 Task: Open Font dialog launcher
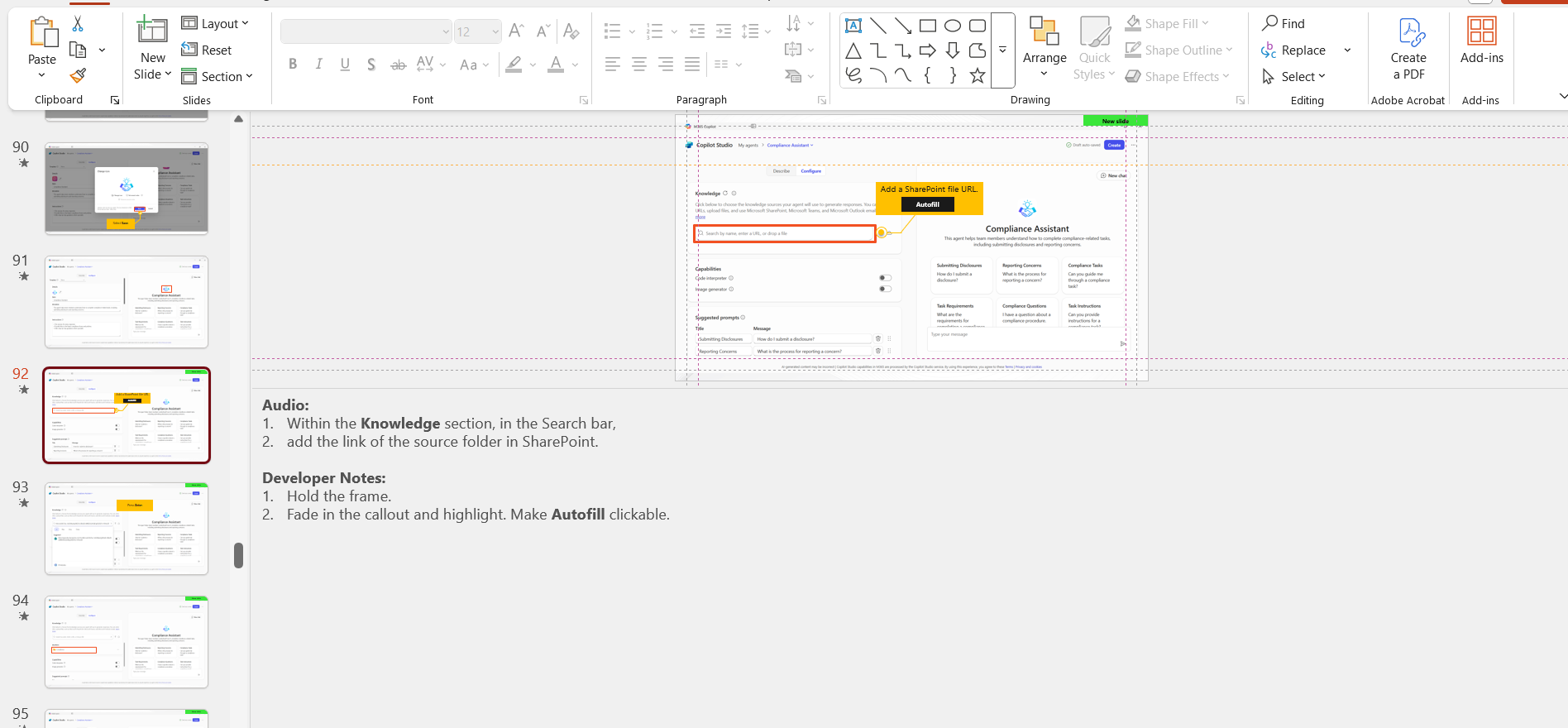click(x=584, y=100)
